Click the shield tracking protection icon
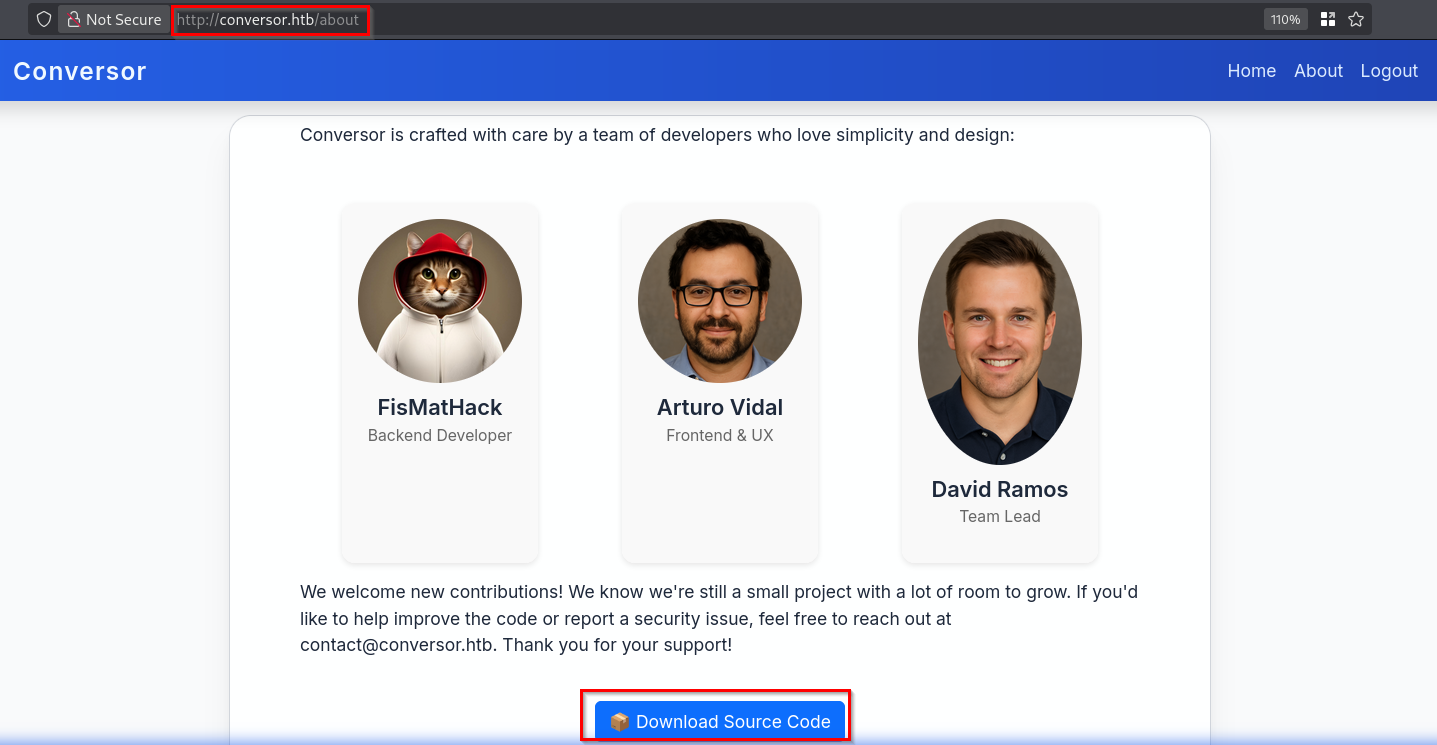1437x745 pixels. (42, 19)
